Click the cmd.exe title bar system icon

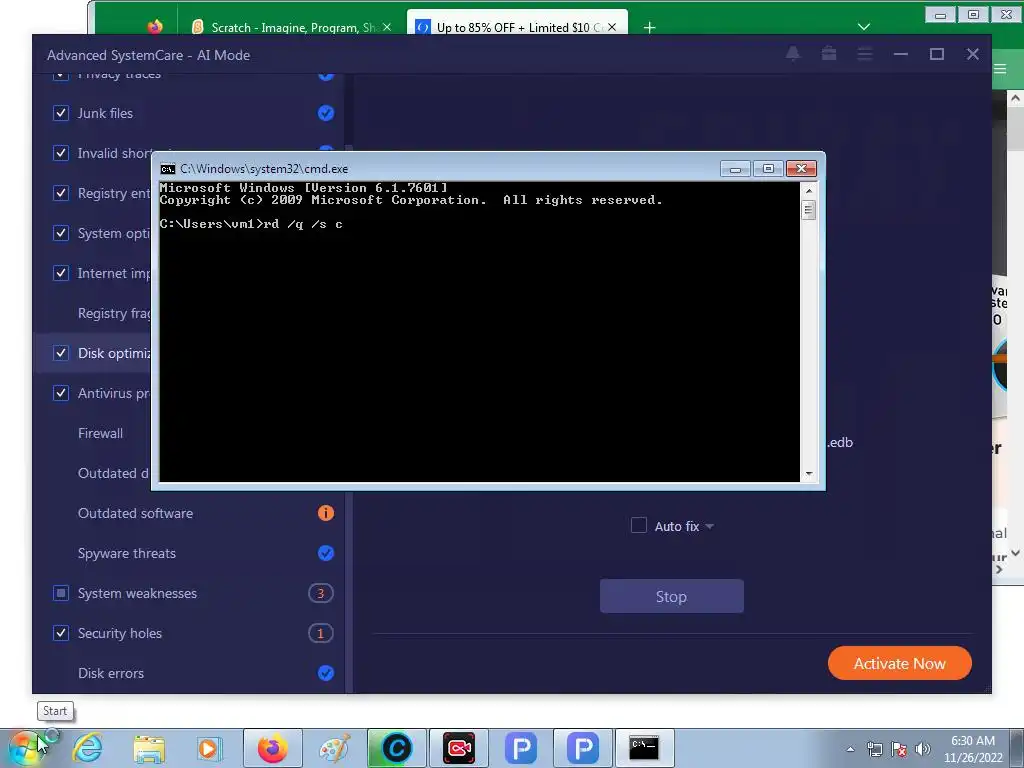pos(168,169)
